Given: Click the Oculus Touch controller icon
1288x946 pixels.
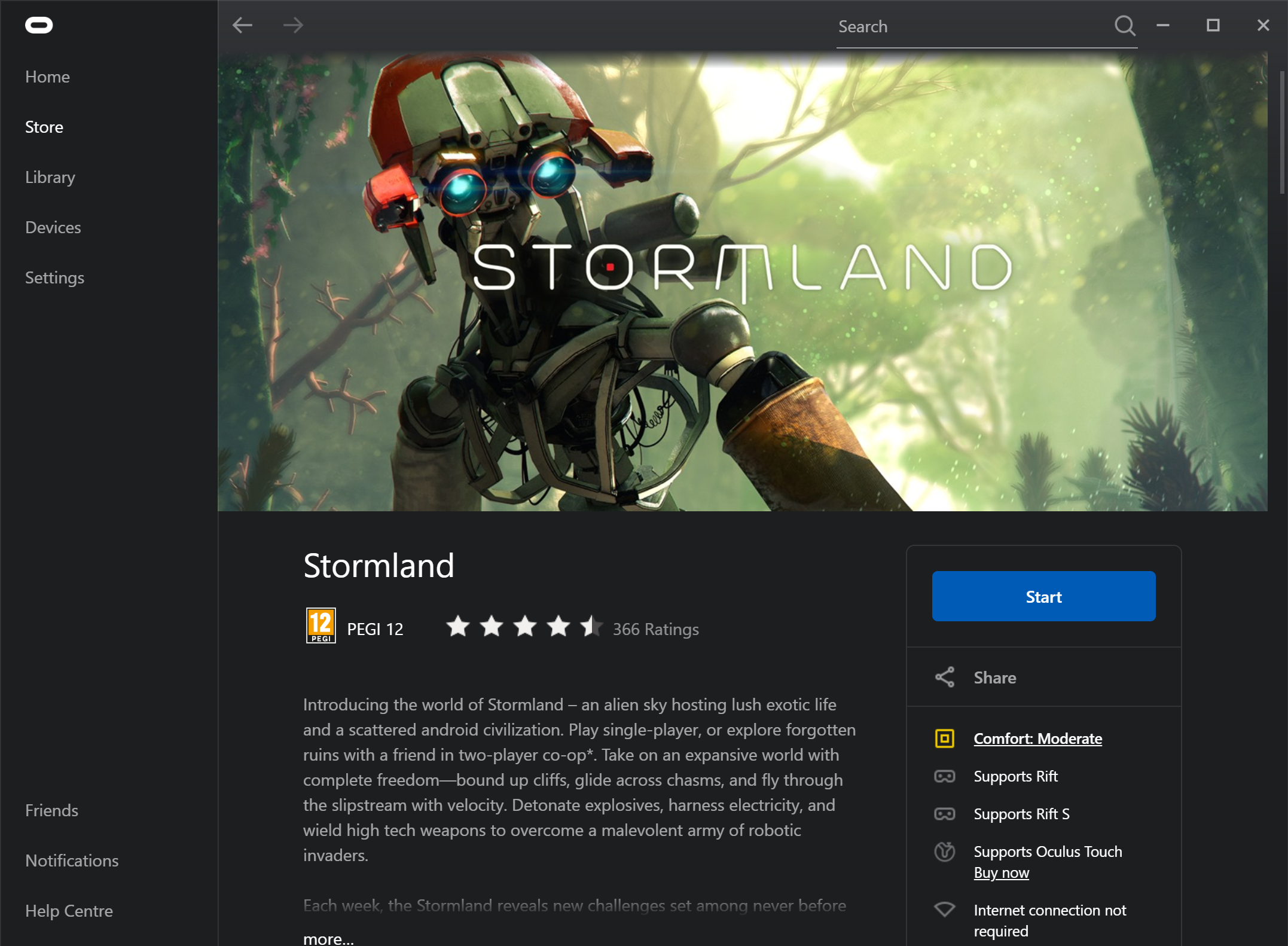Looking at the screenshot, I should 945,852.
